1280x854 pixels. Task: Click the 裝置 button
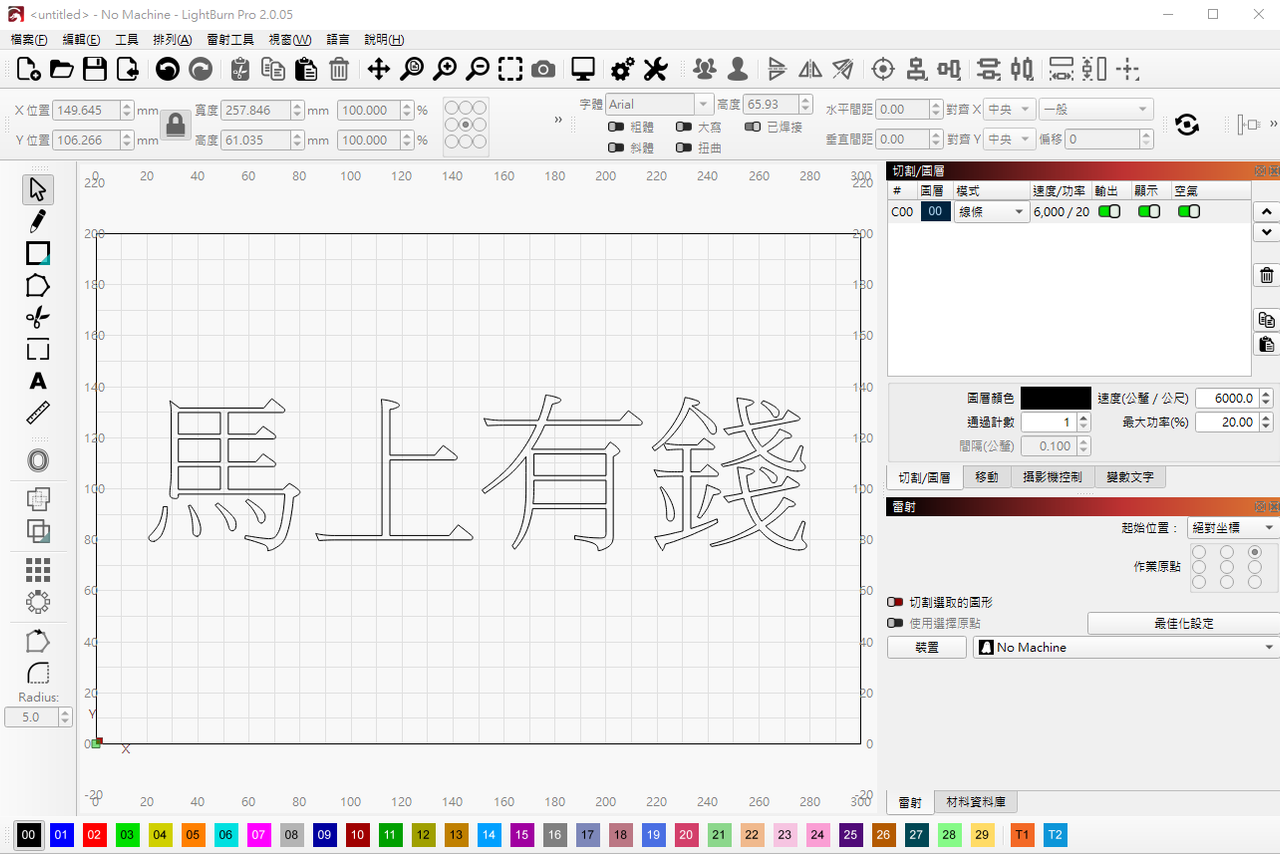(x=926, y=648)
